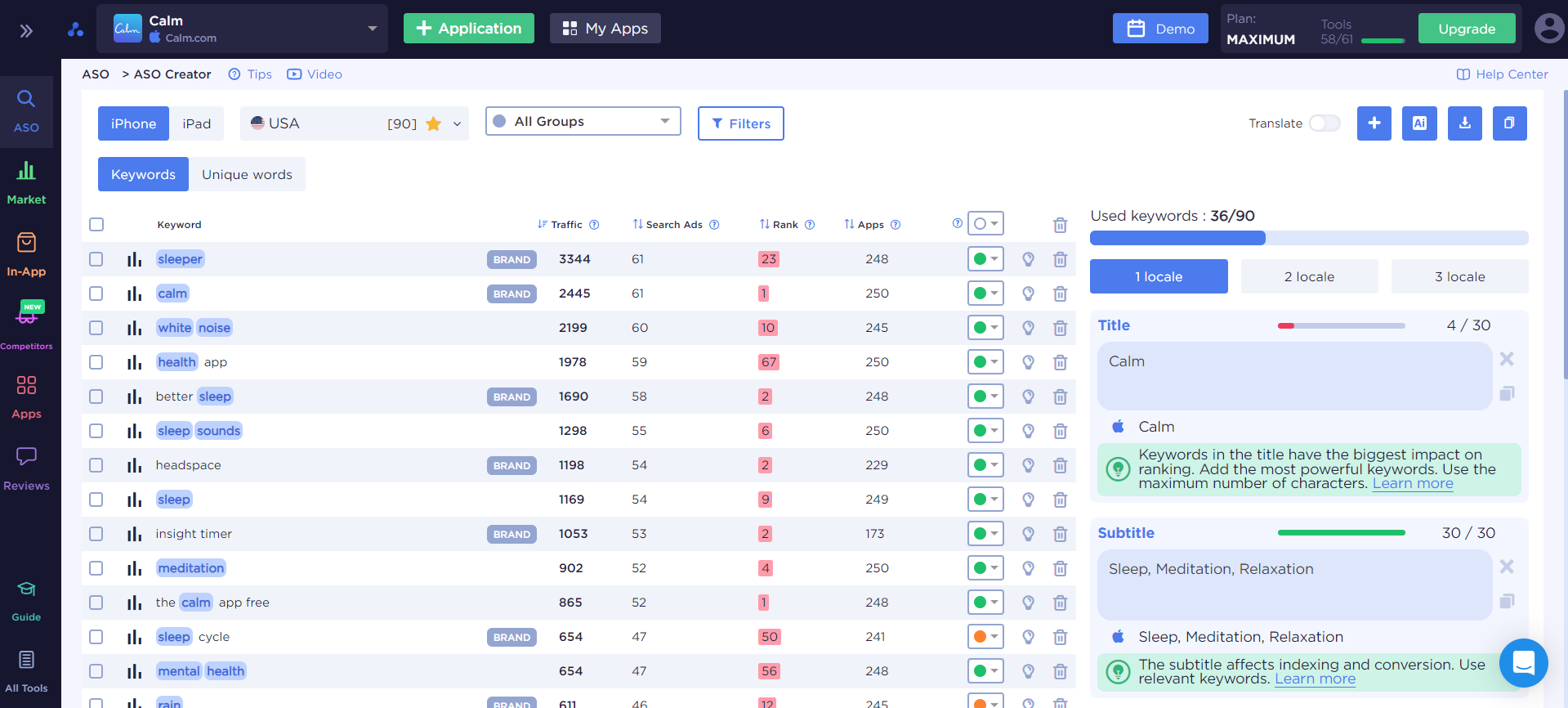Open the header group color dropdown

coord(985,224)
